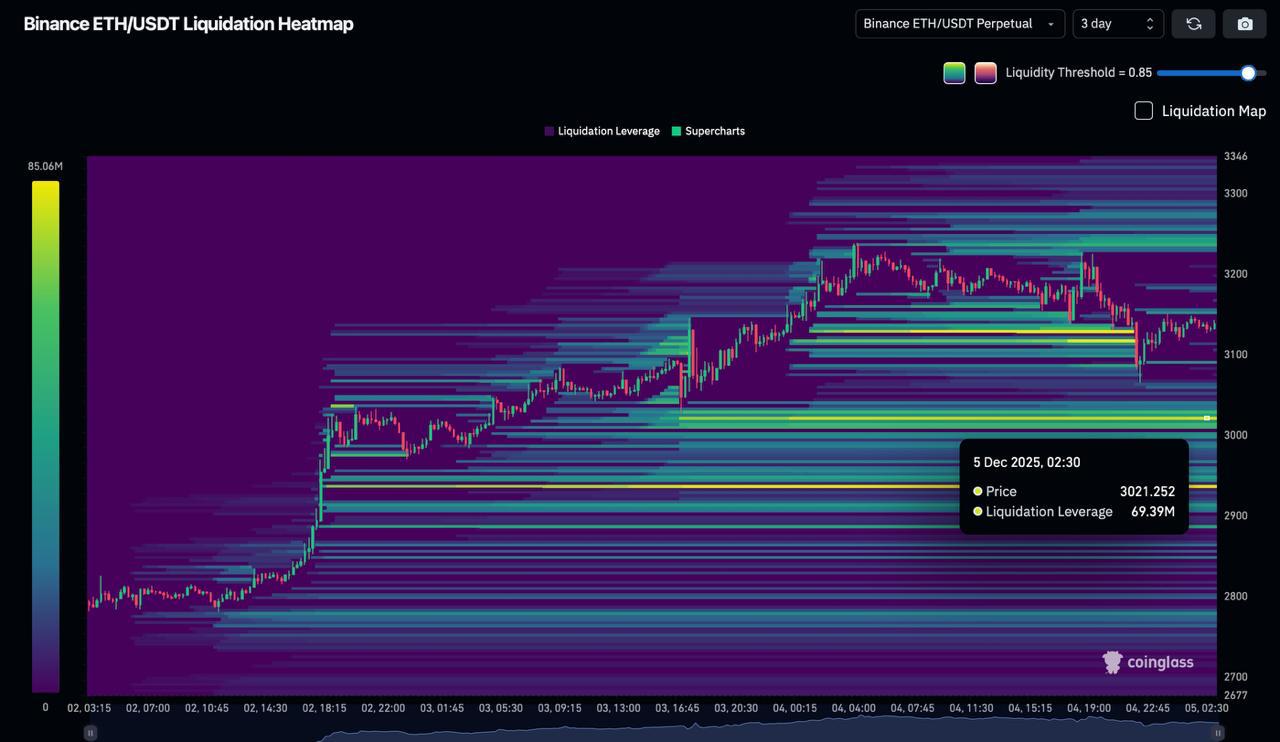Screen dimensions: 1280x742
Task: Click the "04, 15:15" time axis label
Action: [x=1031, y=708]
